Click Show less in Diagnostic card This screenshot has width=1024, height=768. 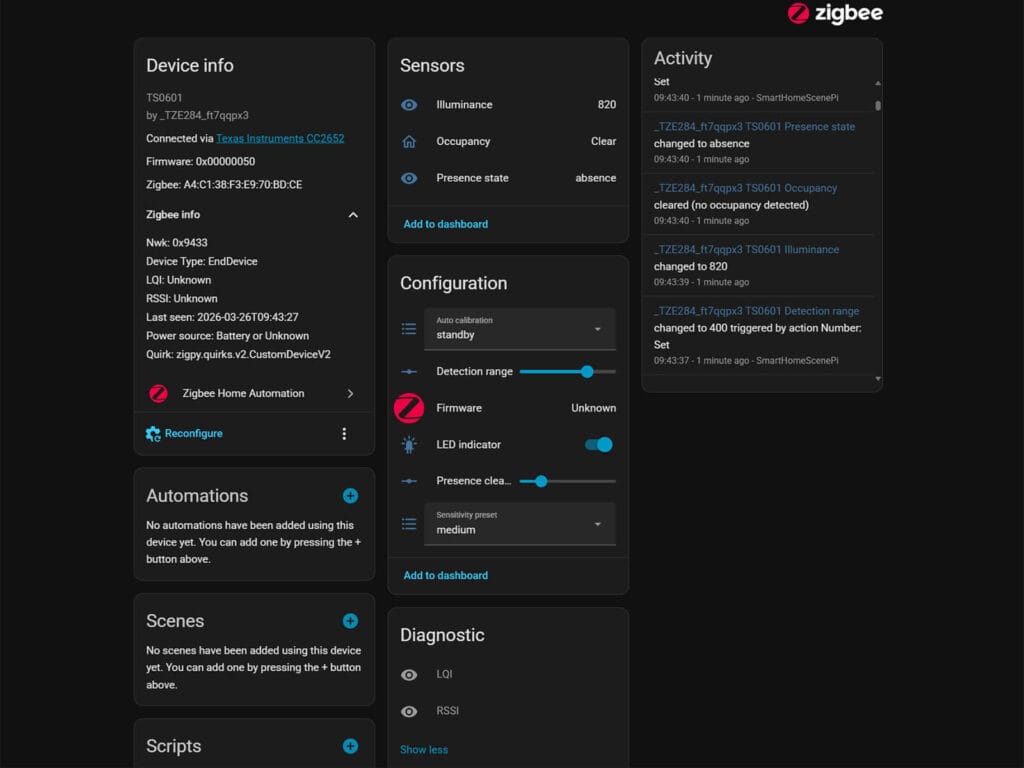(424, 750)
